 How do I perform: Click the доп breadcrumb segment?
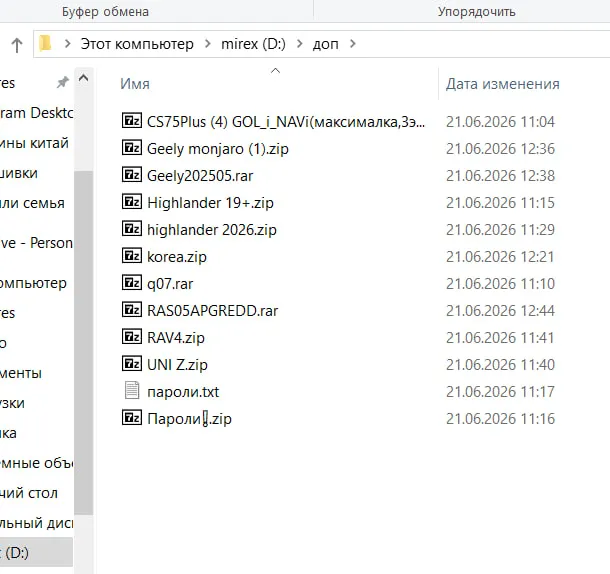coord(326,44)
